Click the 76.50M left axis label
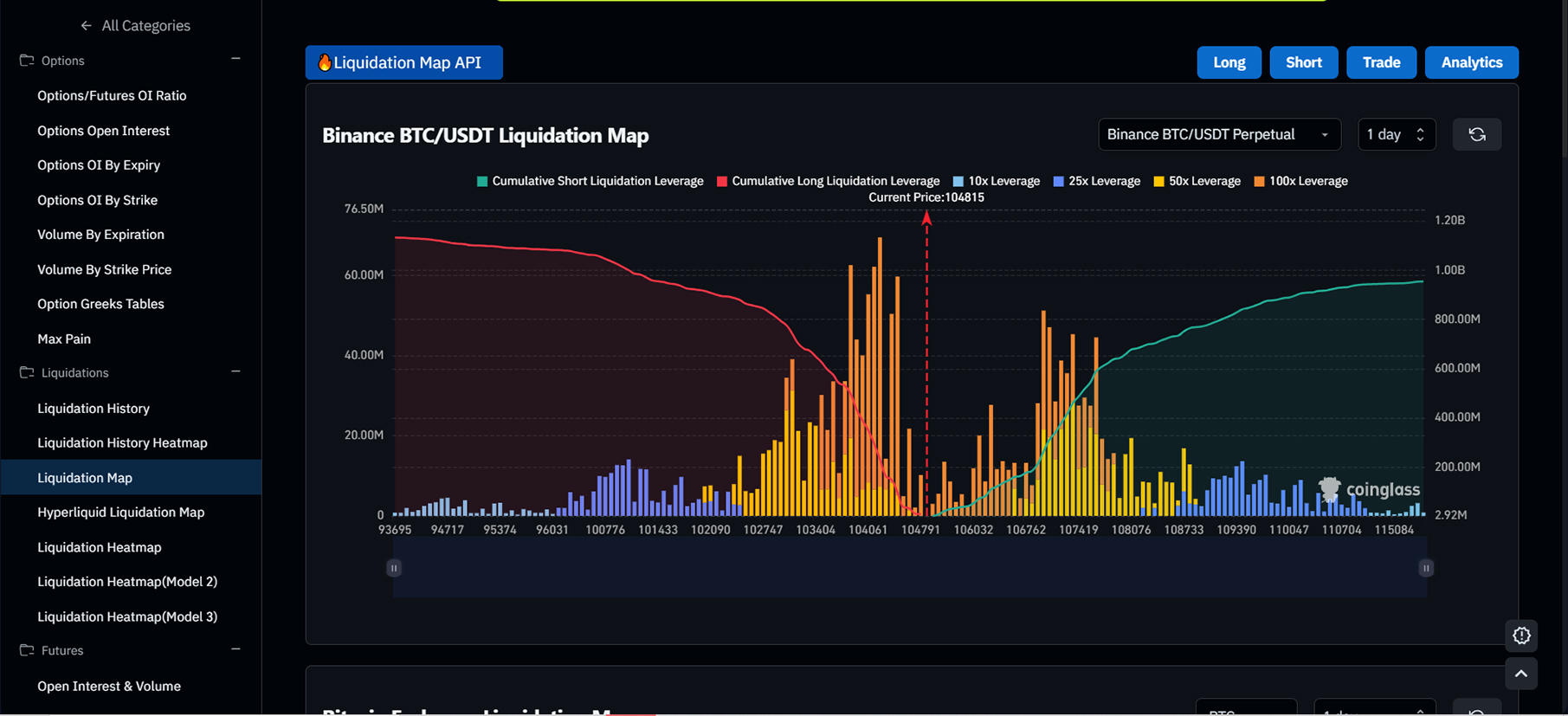 tap(364, 209)
